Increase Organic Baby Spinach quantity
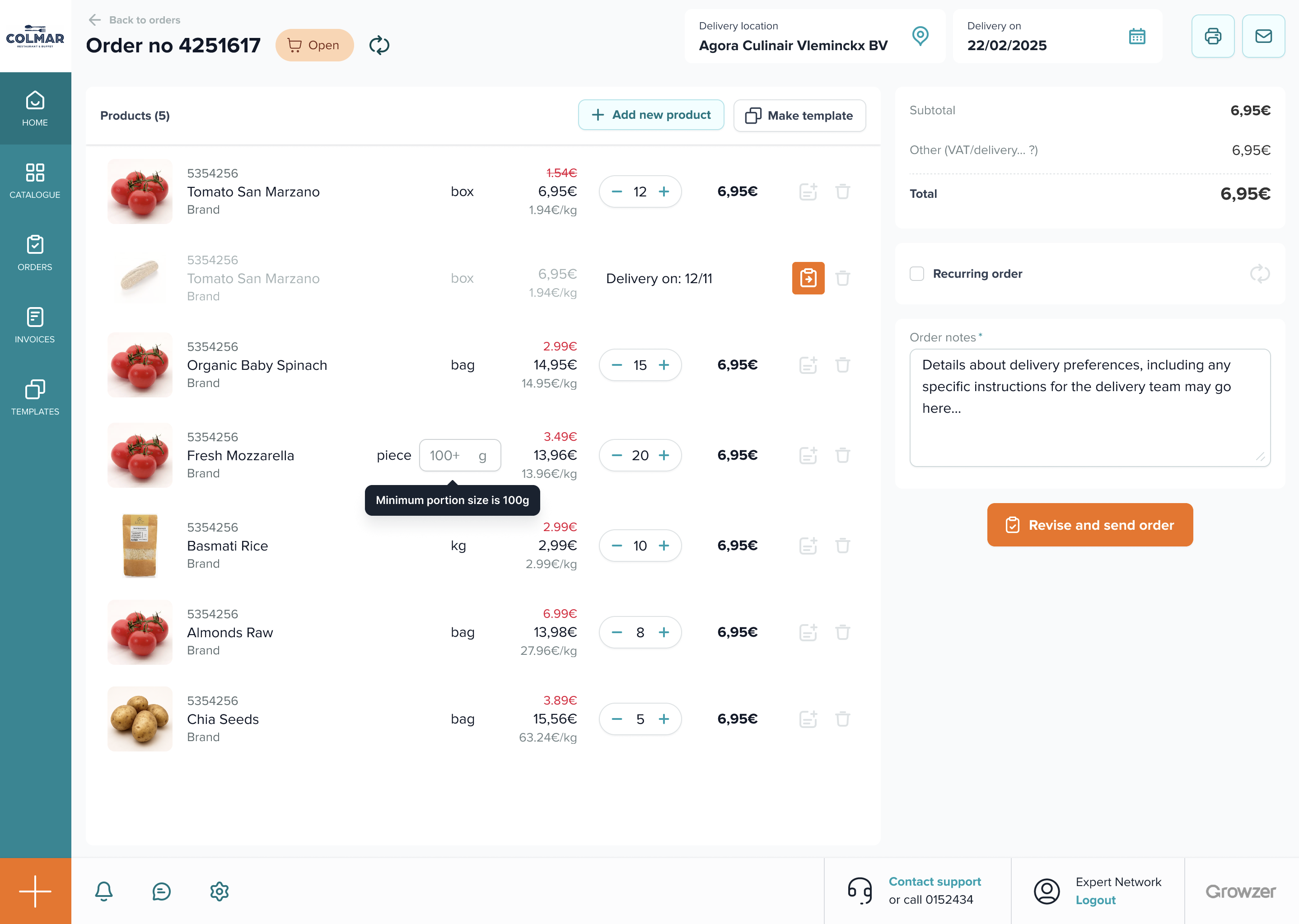 (x=664, y=365)
